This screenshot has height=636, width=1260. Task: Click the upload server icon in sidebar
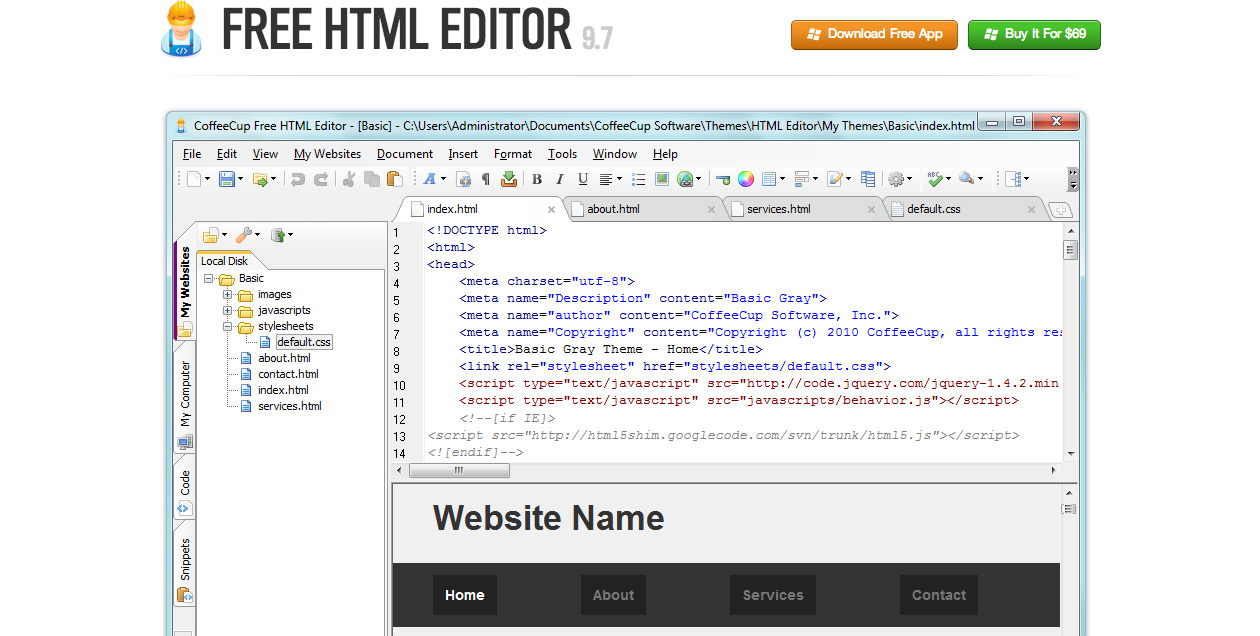click(279, 235)
